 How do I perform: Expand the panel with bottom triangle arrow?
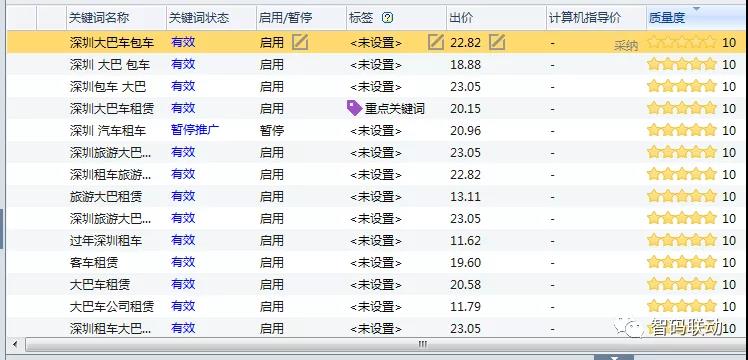pos(614,357)
